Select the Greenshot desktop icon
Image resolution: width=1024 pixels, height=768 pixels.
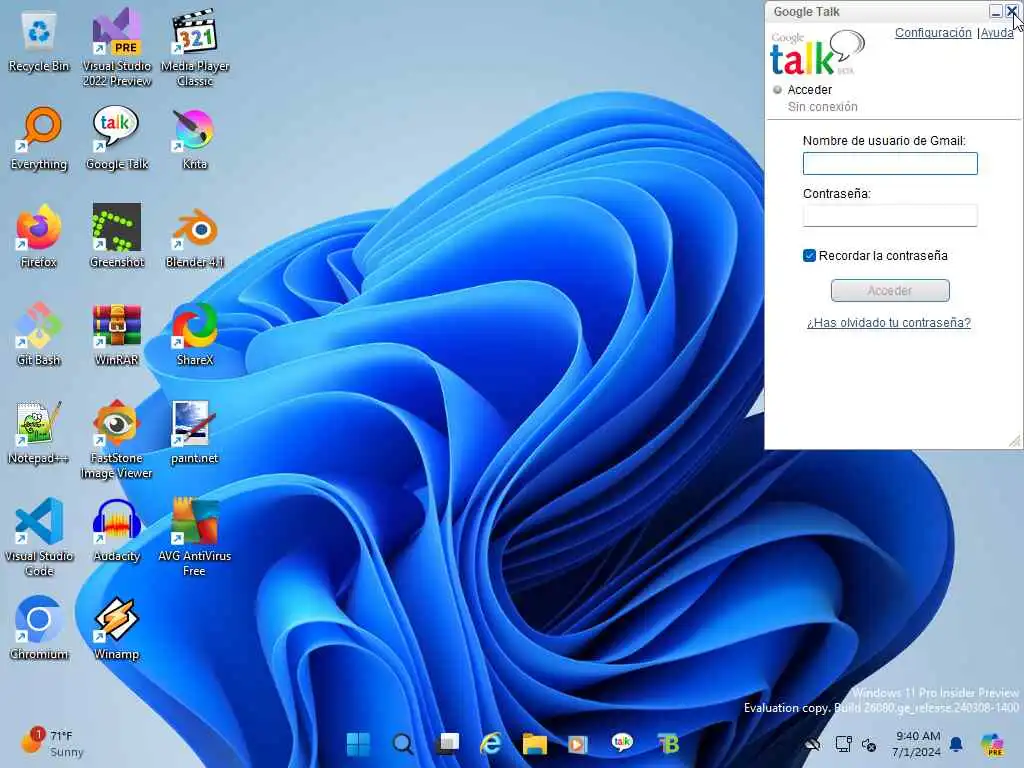(x=117, y=238)
